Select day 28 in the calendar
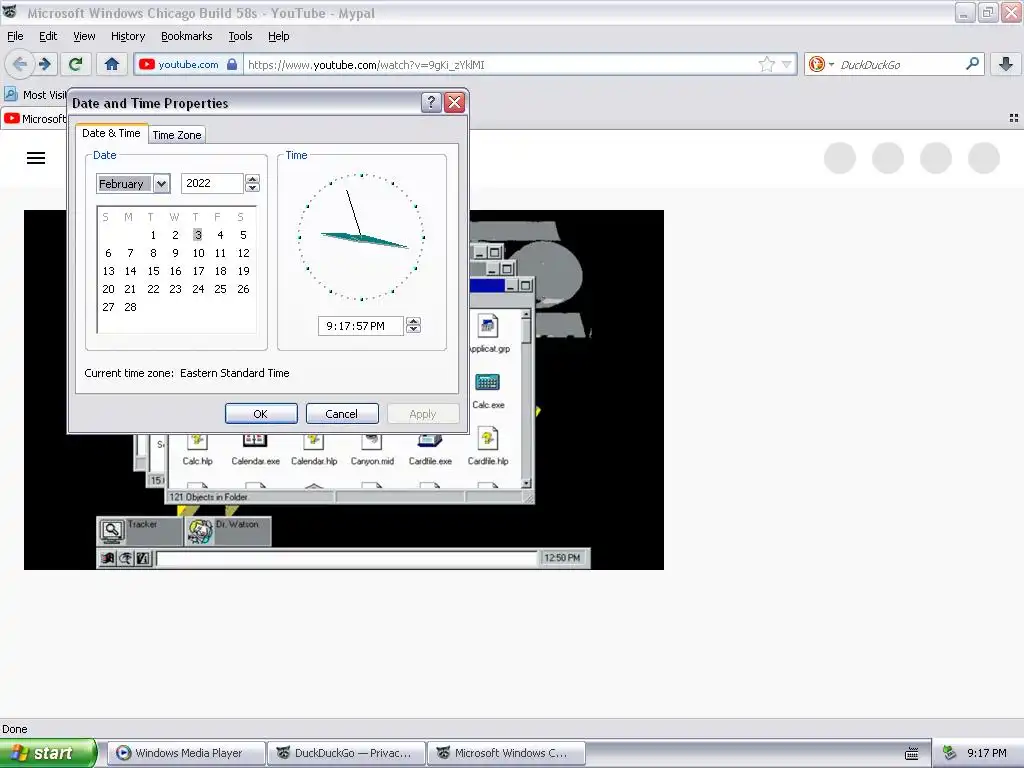 pyautogui.click(x=131, y=307)
